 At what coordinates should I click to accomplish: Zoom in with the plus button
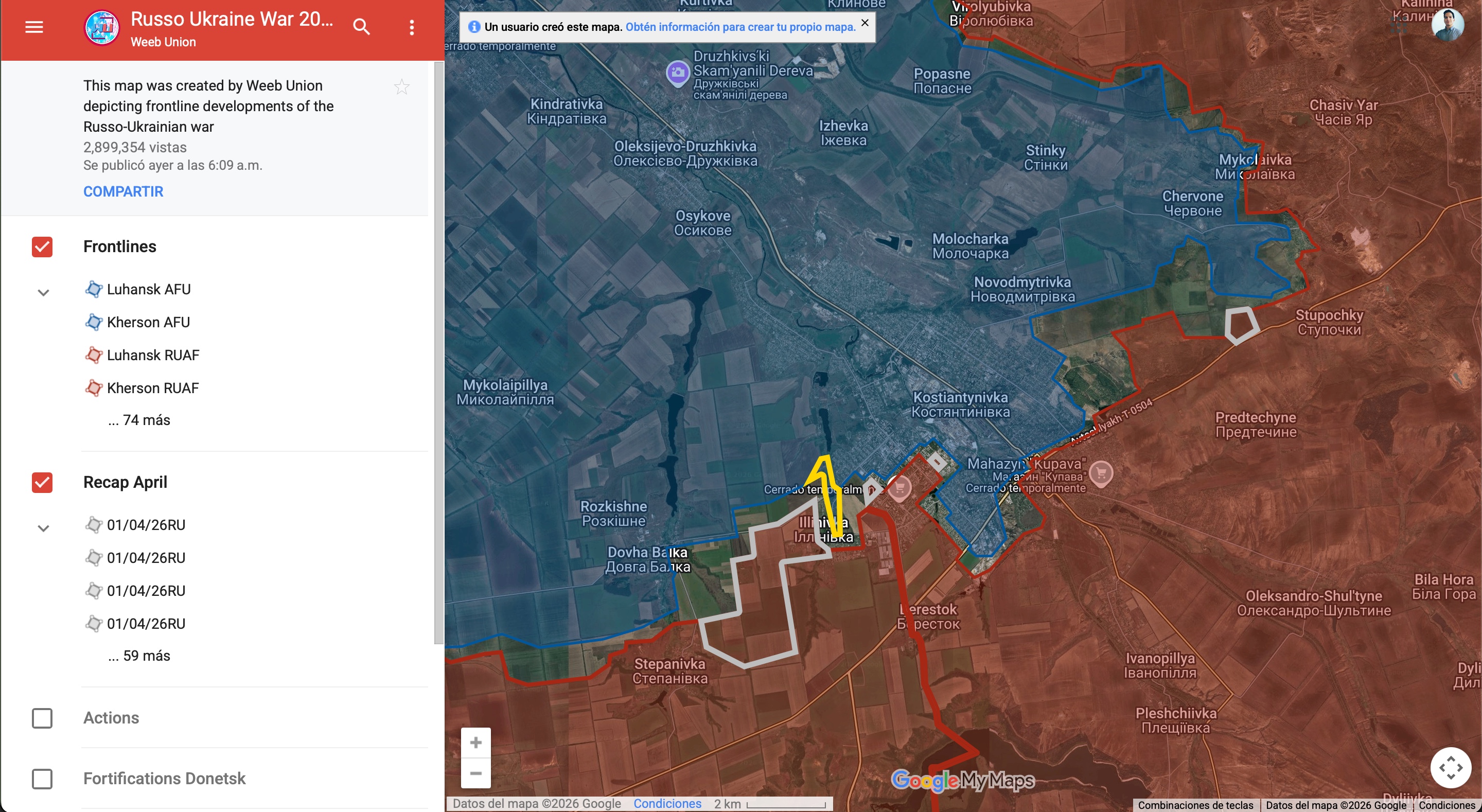coord(476,743)
